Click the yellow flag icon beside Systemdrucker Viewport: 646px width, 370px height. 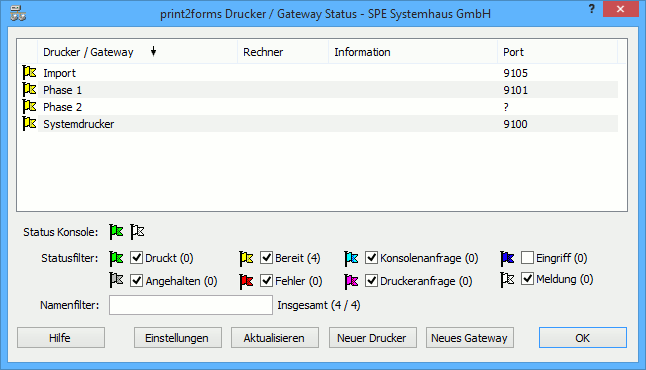coord(29,124)
